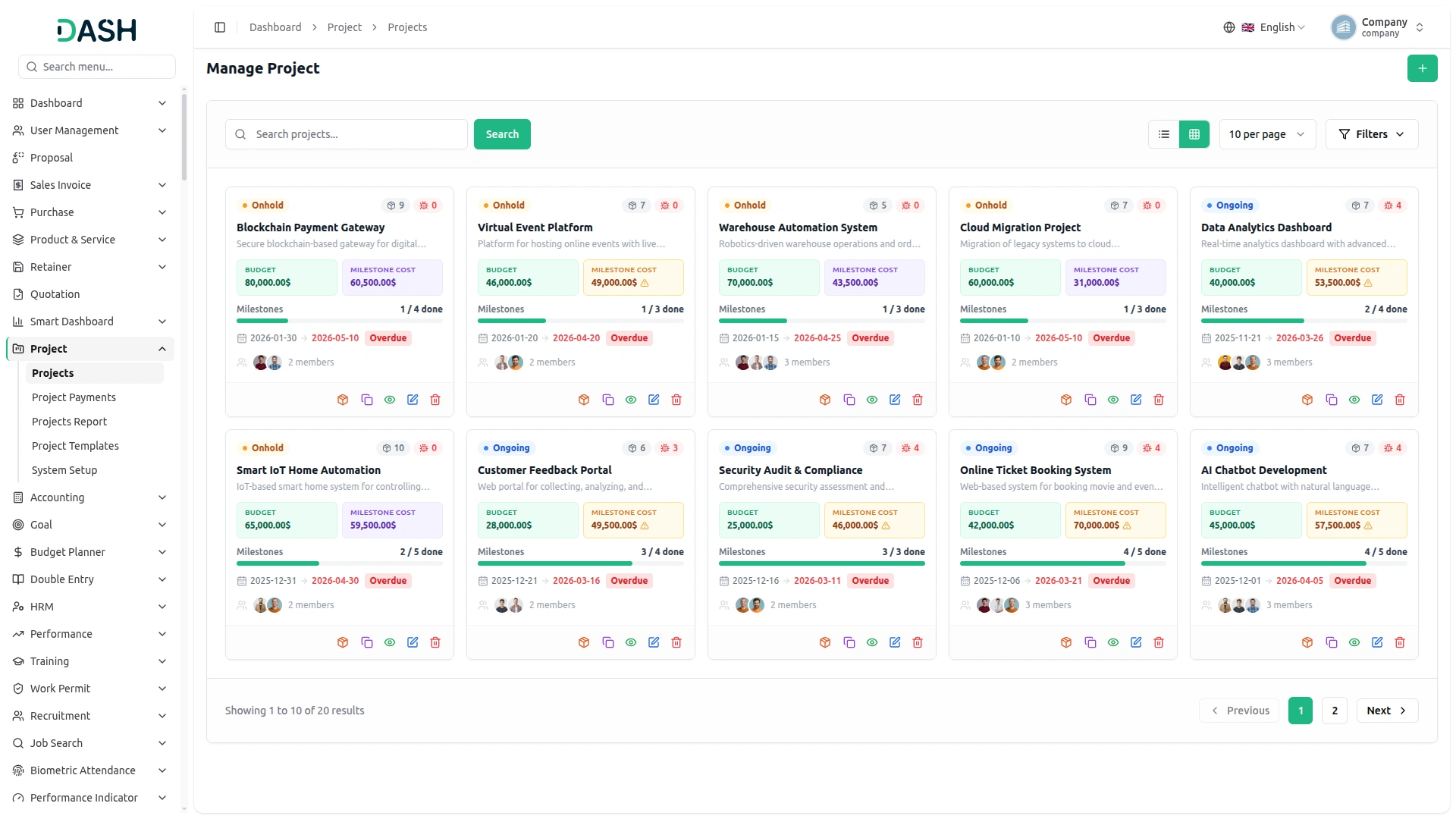1456x819 pixels.
Task: Delete the Blockchain Payment Gateway project
Action: tap(435, 400)
